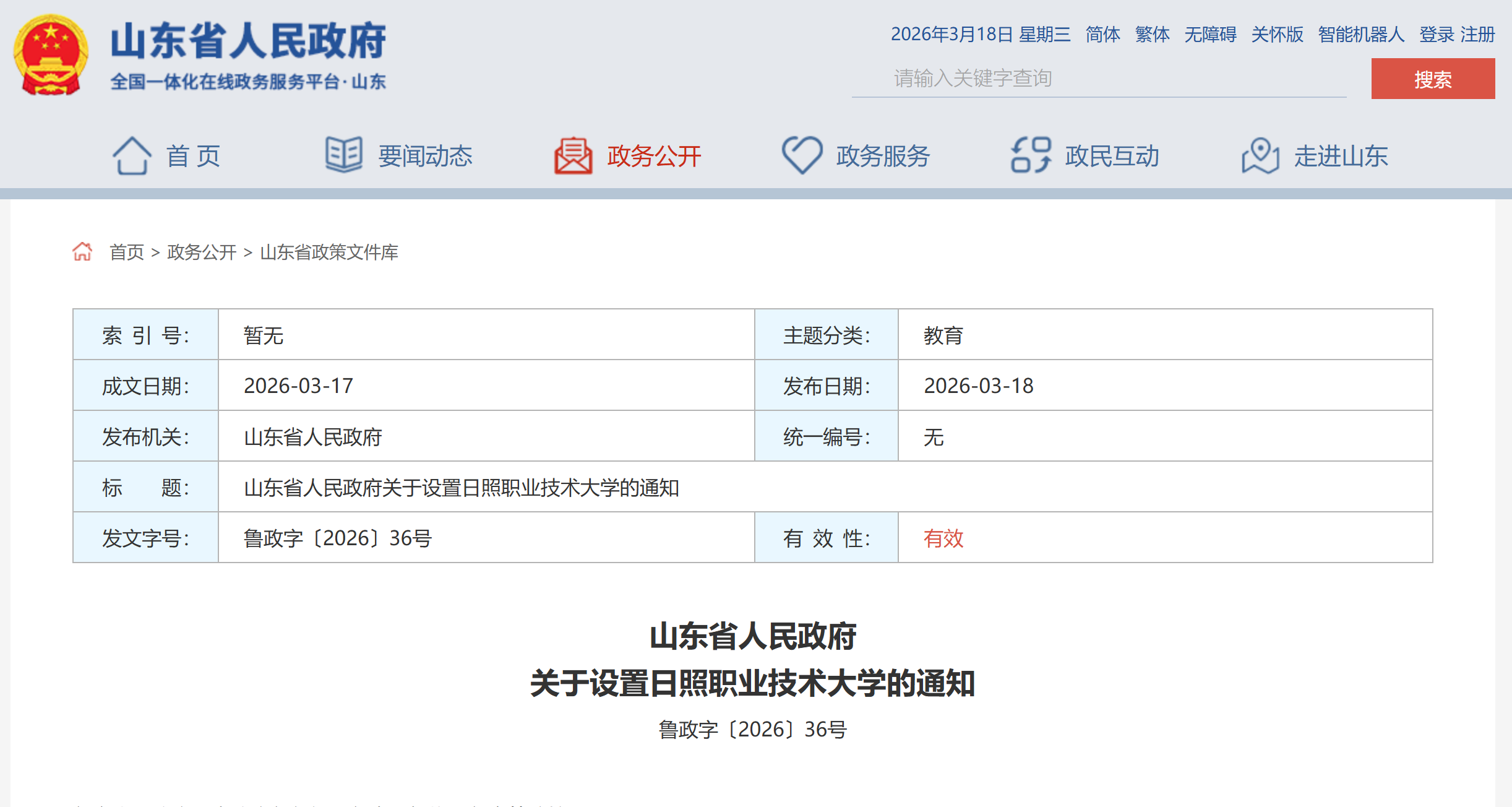Click the national emblem logo
Viewport: 1512px width, 807px height.
click(x=51, y=56)
